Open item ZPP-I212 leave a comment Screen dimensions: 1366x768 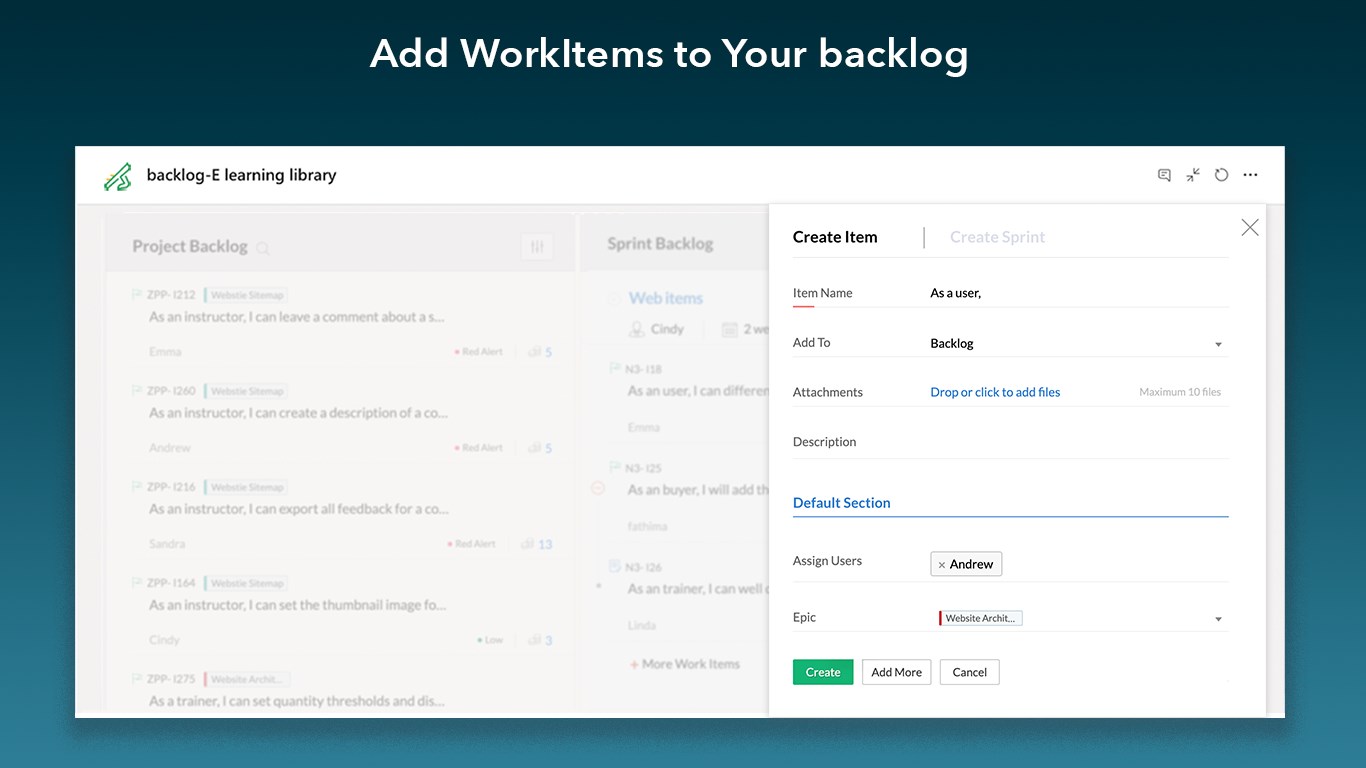[x=297, y=317]
